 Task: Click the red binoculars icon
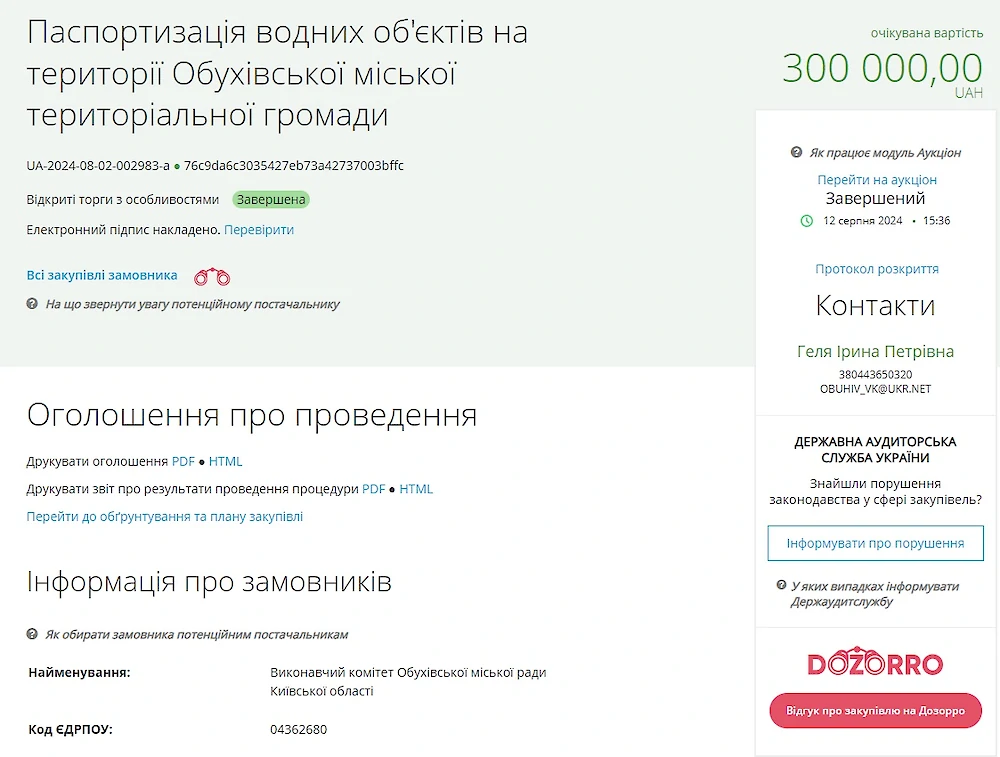pyautogui.click(x=212, y=277)
